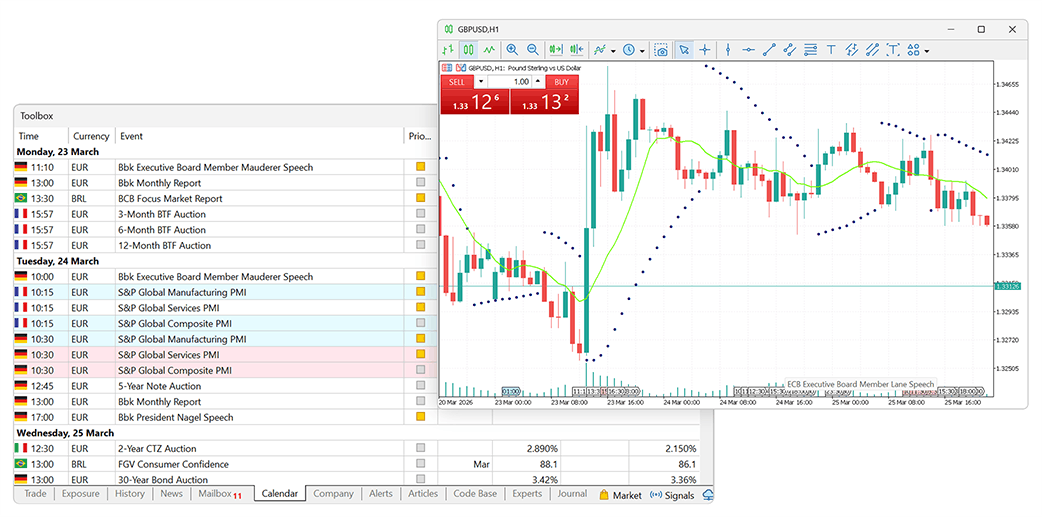This screenshot has width=1042, height=517.
Task: Open the Code Base tab
Action: (474, 494)
